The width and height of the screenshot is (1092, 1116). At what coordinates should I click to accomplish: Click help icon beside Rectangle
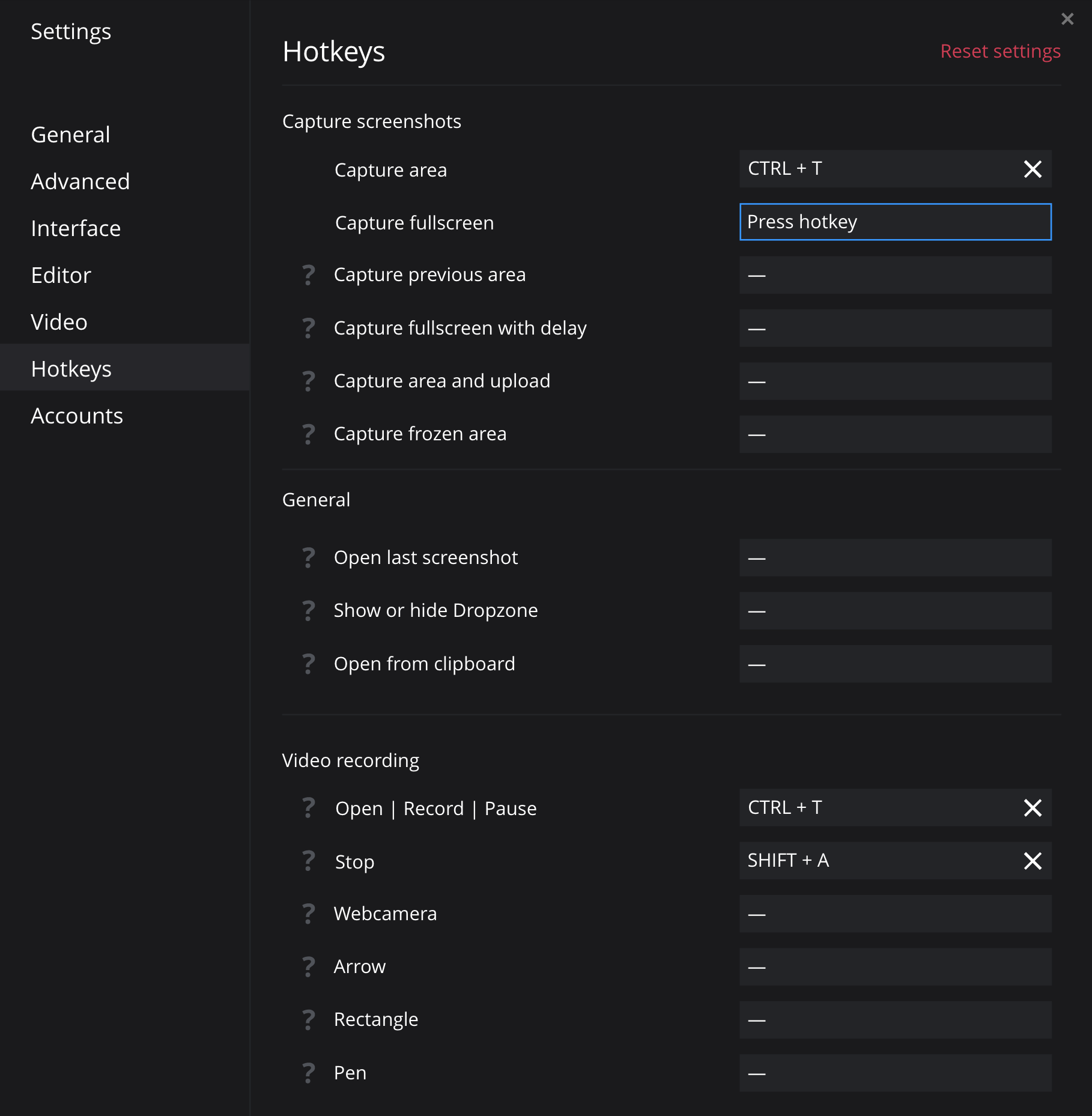point(308,1019)
